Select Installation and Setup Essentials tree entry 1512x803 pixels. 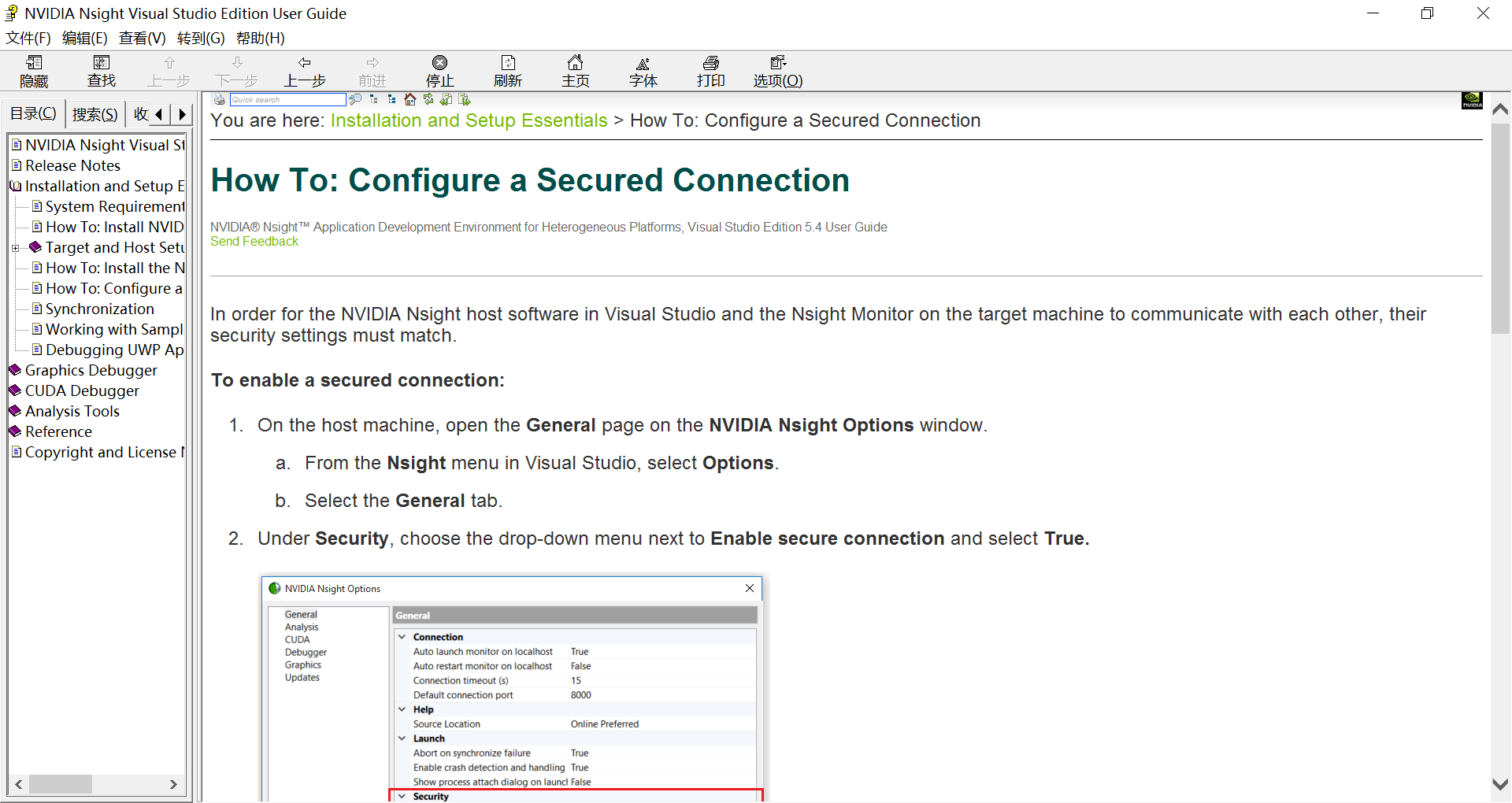pyautogui.click(x=105, y=186)
